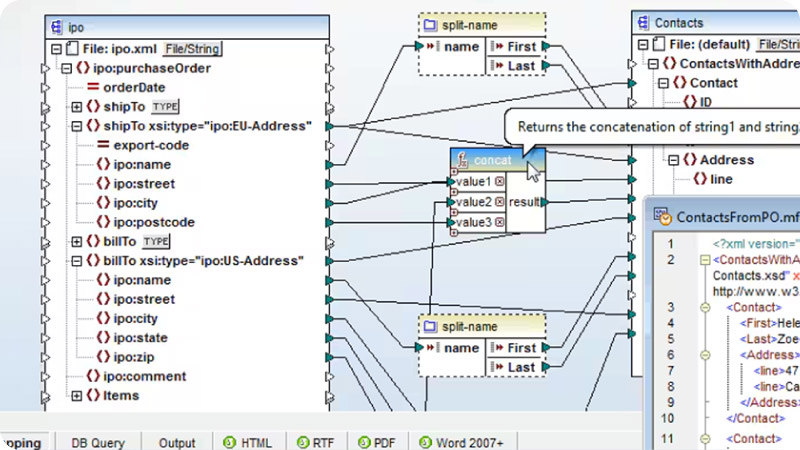
Task: Click the Contacts component header icon
Action: point(643,22)
